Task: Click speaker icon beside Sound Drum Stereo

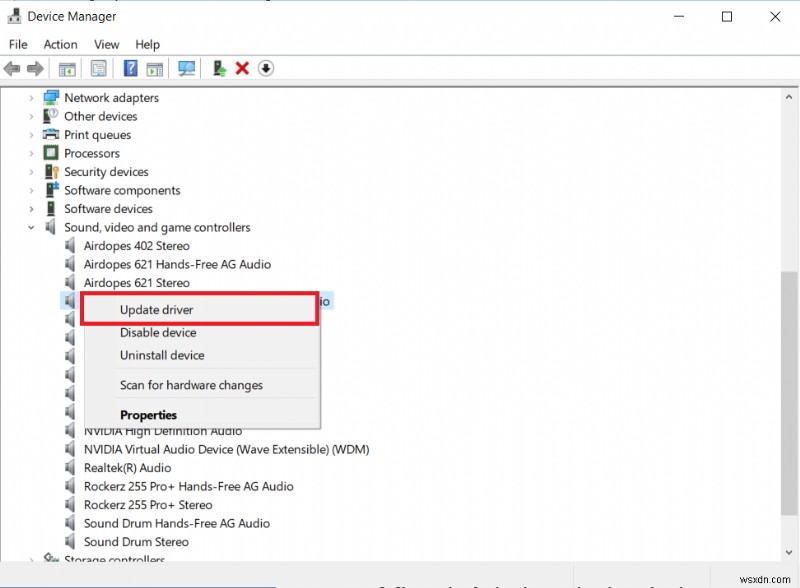Action: click(x=70, y=542)
